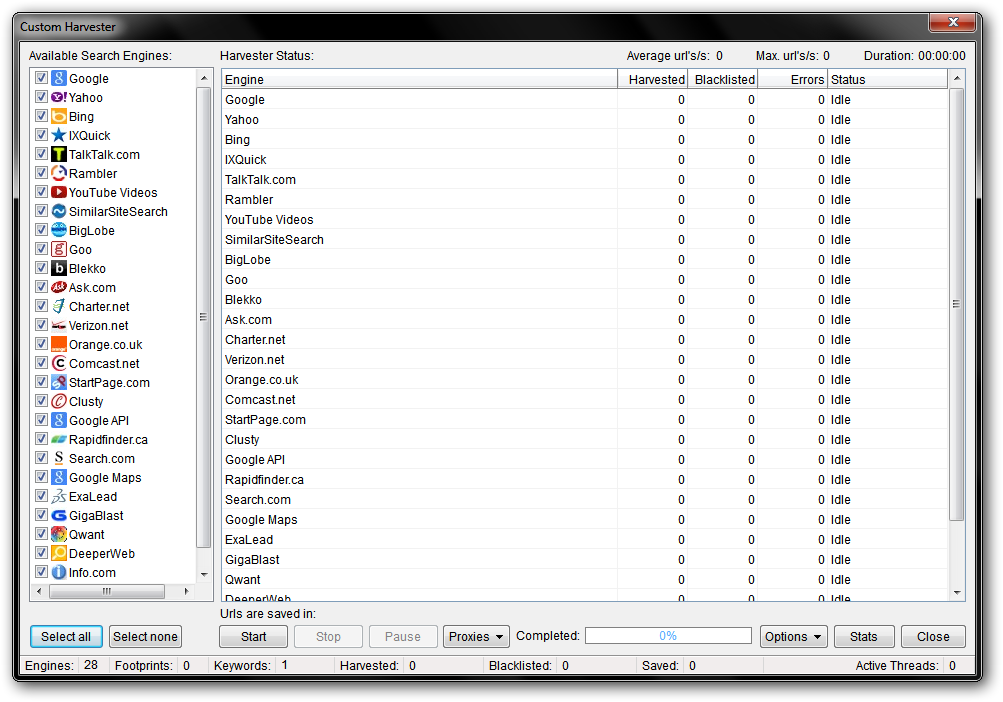This screenshot has height=702, width=1003.
Task: Sort by the Status column header
Action: [887, 79]
